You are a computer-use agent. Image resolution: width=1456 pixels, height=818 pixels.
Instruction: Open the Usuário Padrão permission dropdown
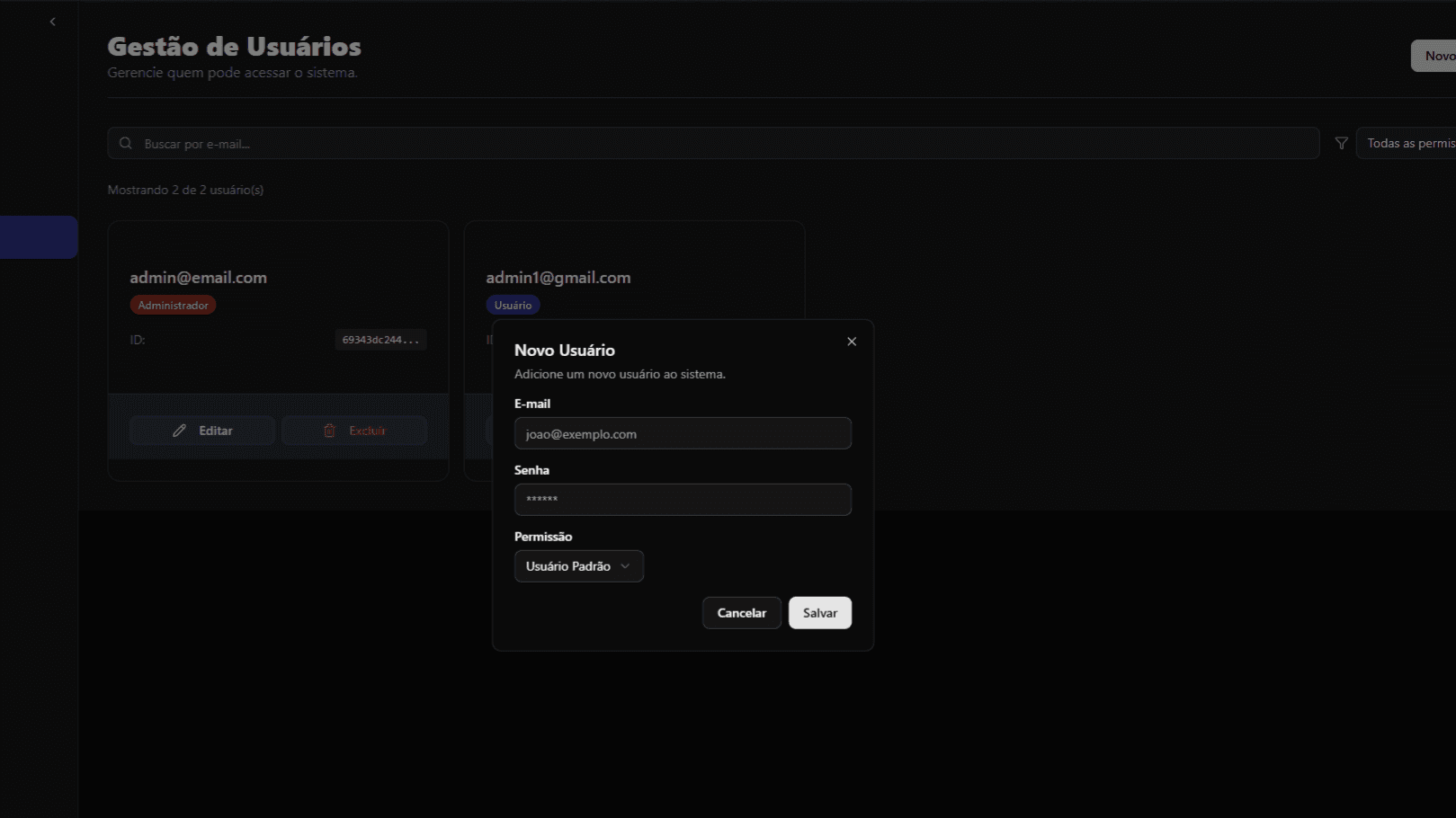click(x=578, y=566)
